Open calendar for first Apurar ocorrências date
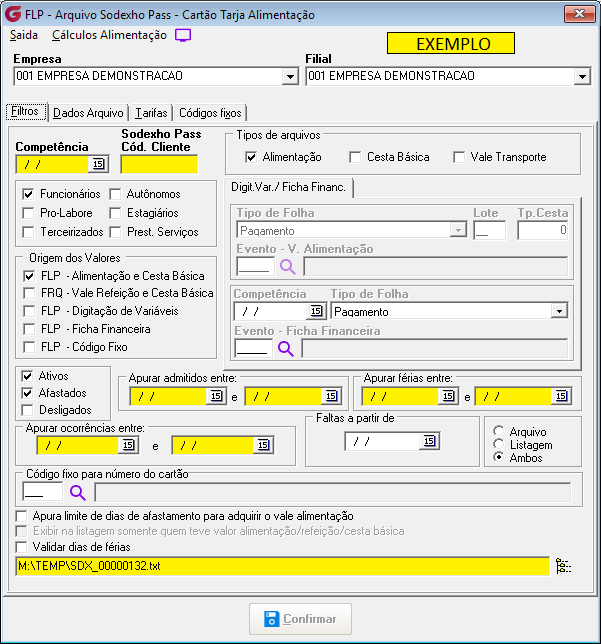 click(128, 445)
